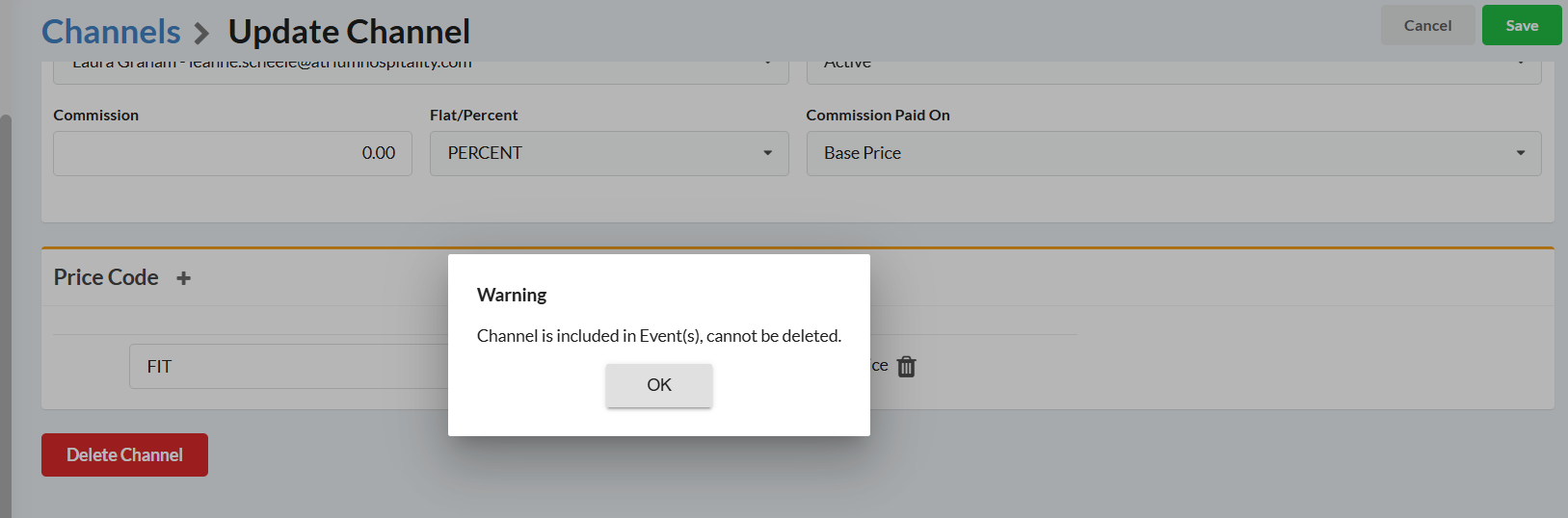
Task: Click the red Delete Channel button
Action: 124,454
